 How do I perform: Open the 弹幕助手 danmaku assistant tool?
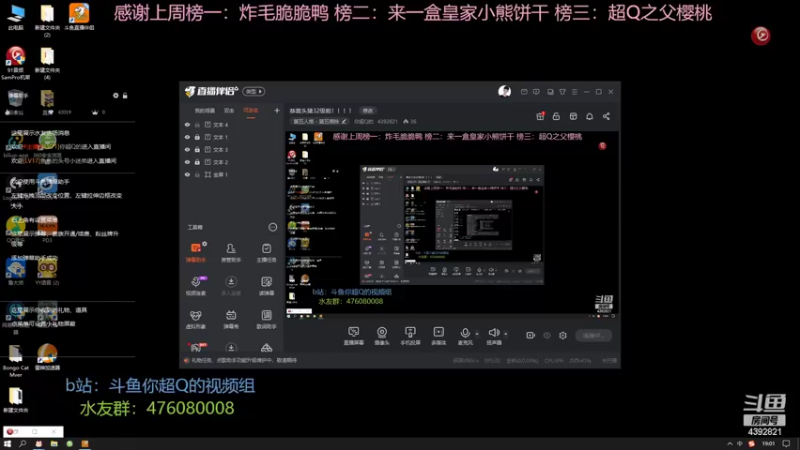pos(196,253)
